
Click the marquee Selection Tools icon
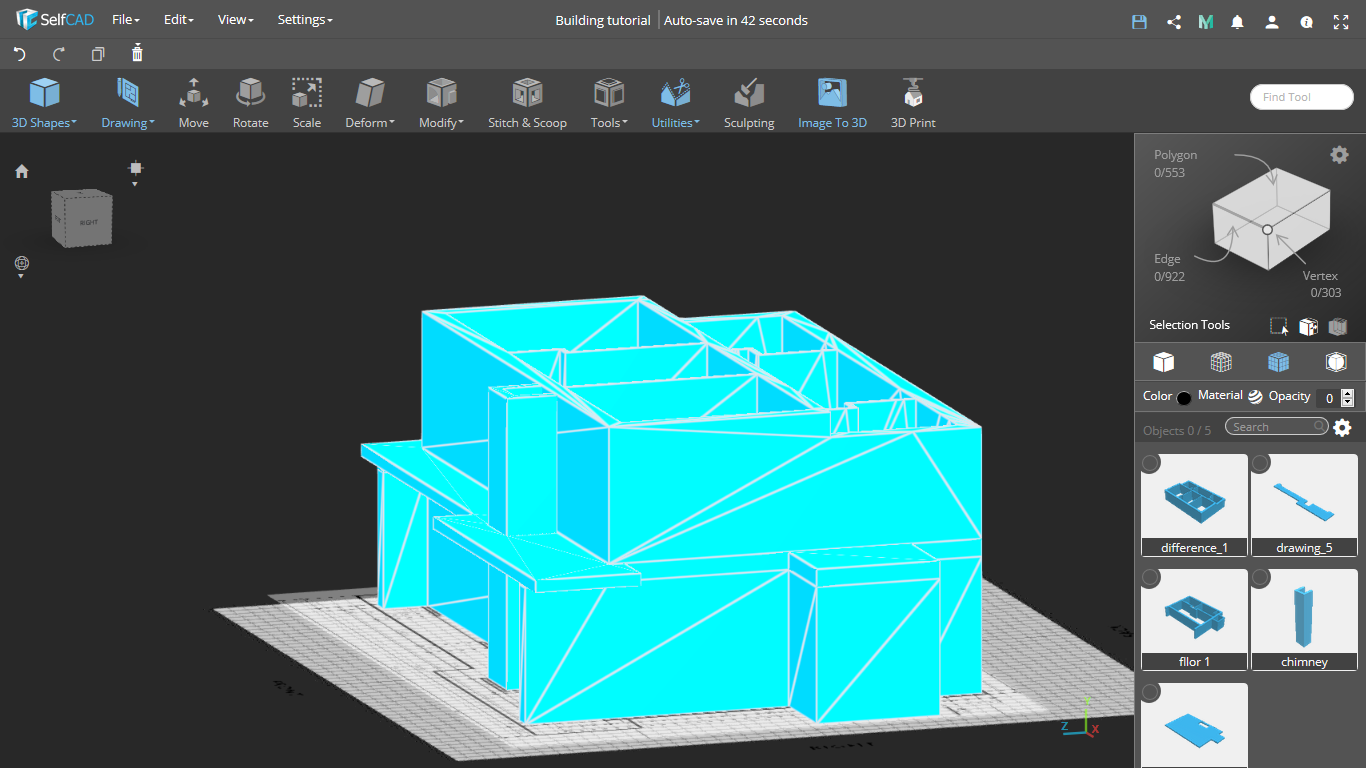[x=1279, y=326]
